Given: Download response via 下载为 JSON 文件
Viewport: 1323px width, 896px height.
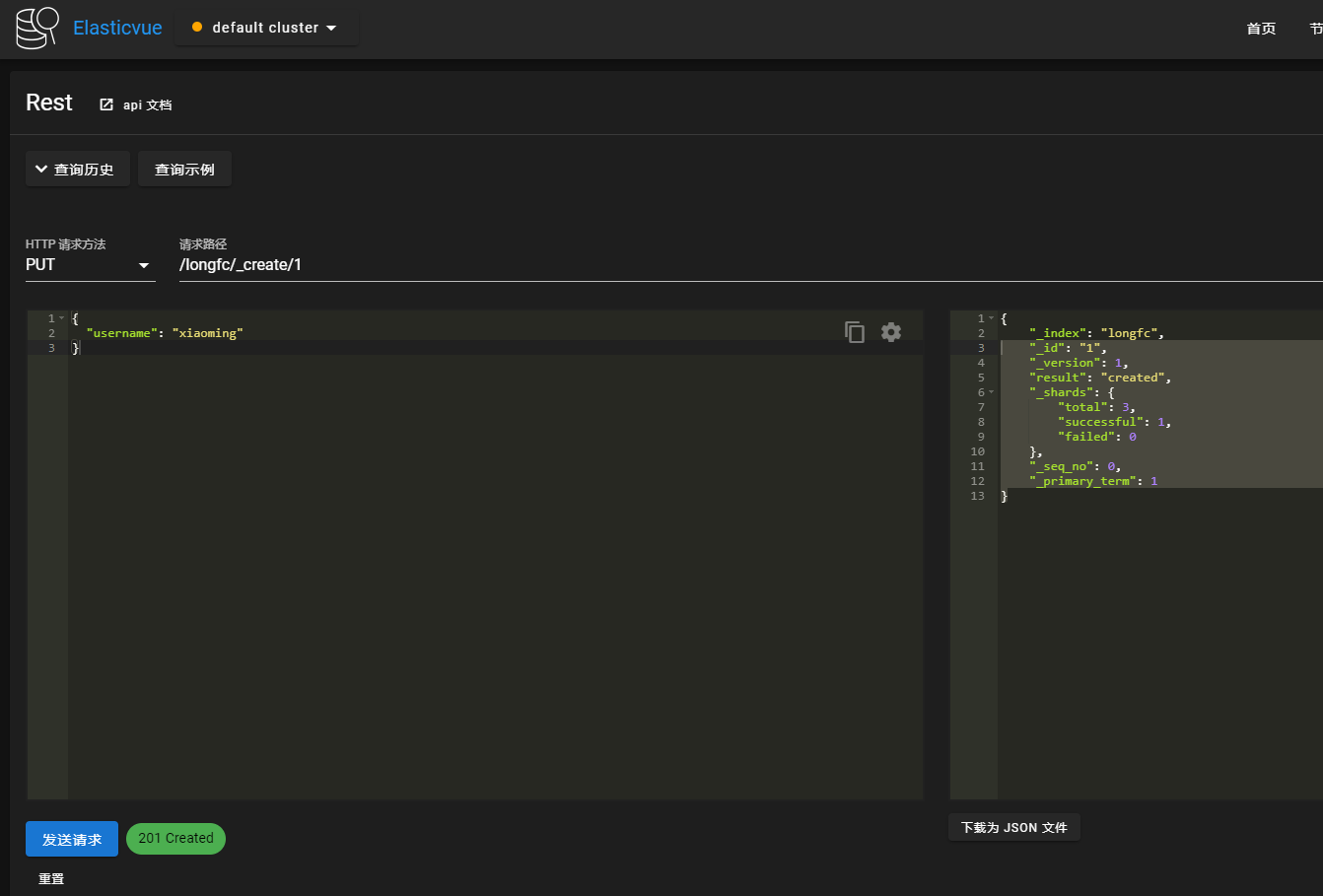Looking at the screenshot, I should (x=1013, y=828).
